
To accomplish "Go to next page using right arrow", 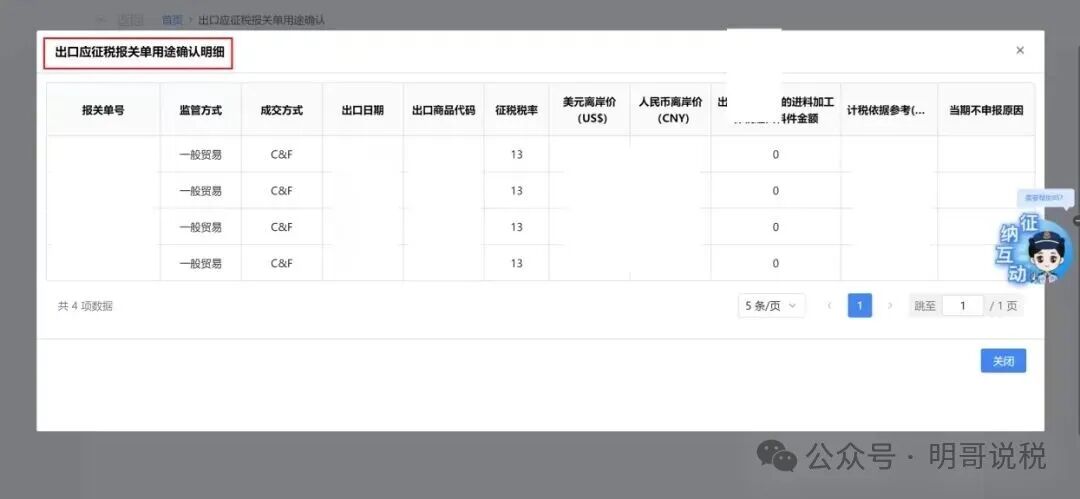I will 890,305.
